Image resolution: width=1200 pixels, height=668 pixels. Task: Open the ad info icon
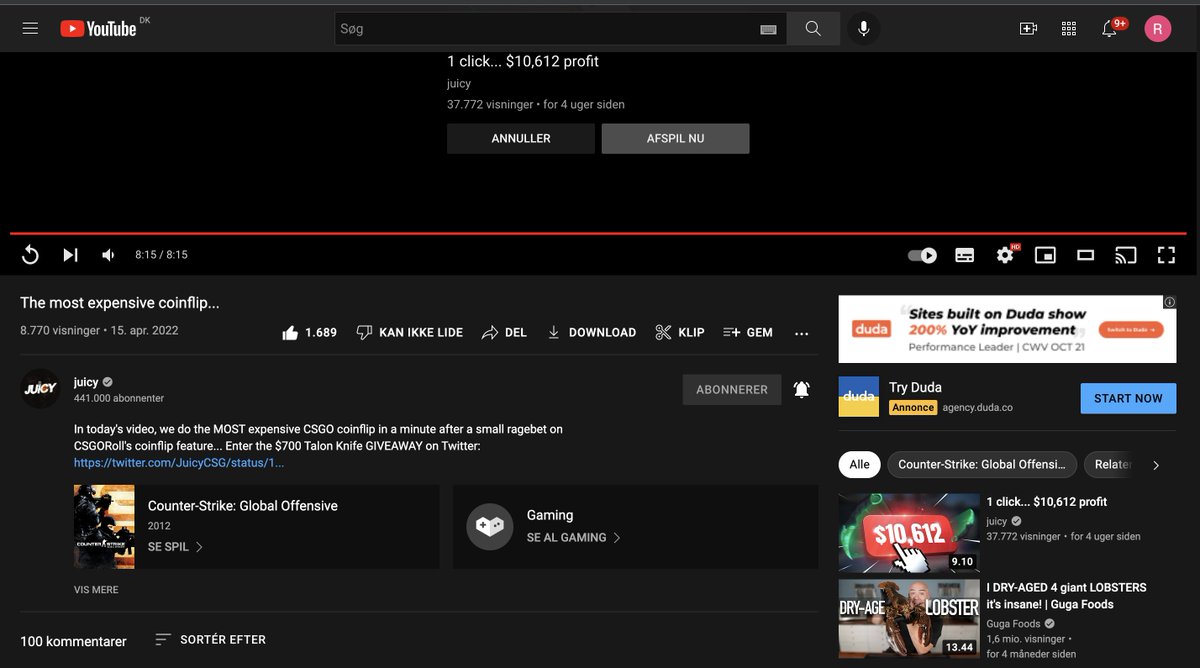click(x=1169, y=302)
